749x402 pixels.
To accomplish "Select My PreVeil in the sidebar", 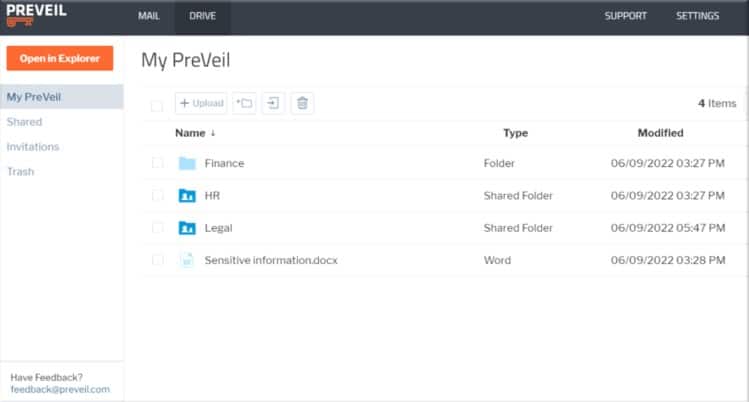I will tap(62, 97).
